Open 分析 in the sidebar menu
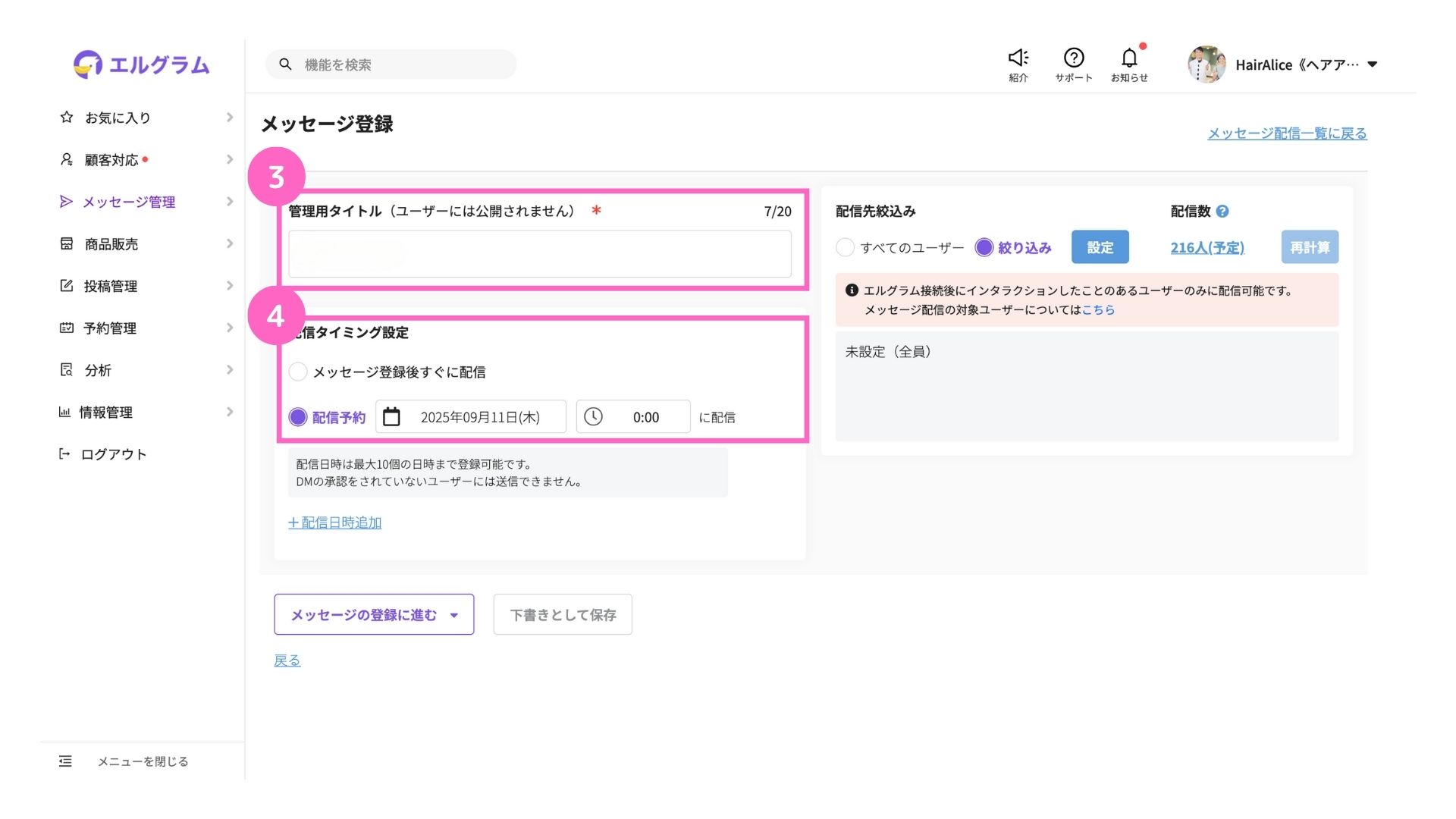The width and height of the screenshot is (1456, 819). 98,370
